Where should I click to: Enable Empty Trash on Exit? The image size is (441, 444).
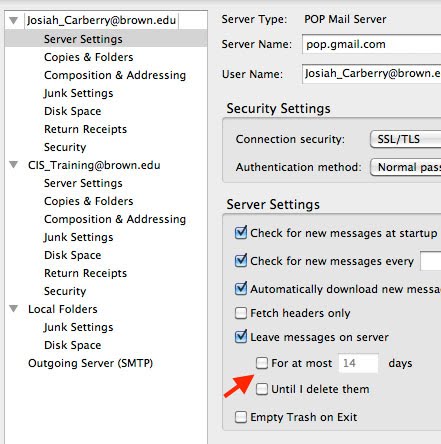pyautogui.click(x=241, y=417)
